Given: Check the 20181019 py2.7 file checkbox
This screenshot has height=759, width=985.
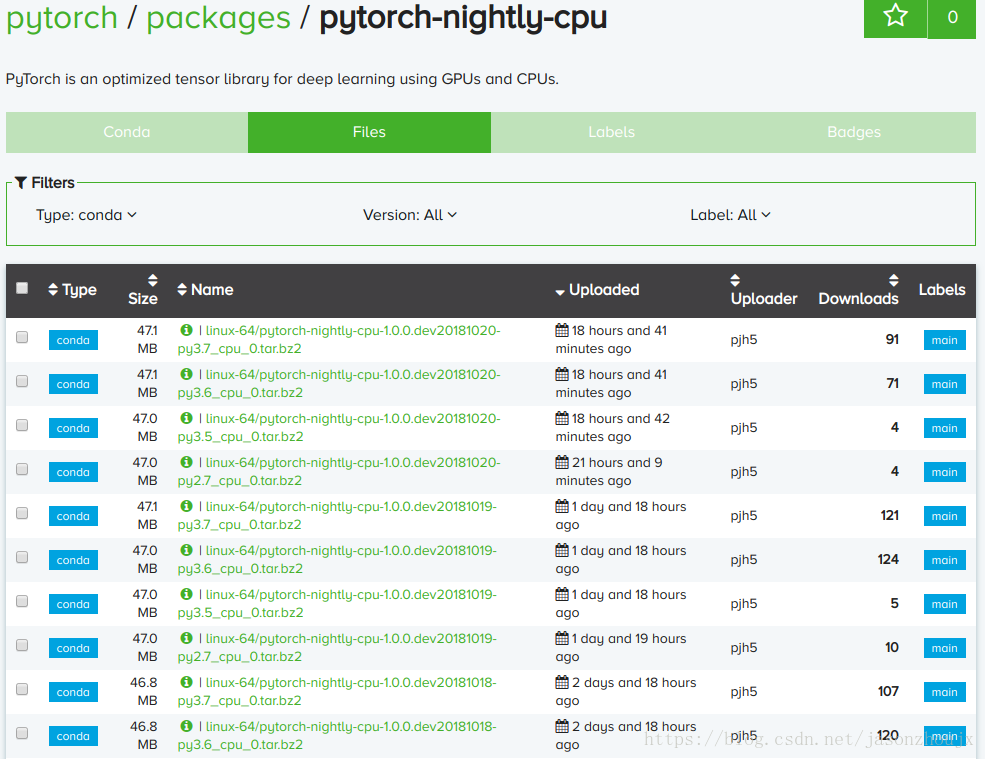Looking at the screenshot, I should [22, 645].
